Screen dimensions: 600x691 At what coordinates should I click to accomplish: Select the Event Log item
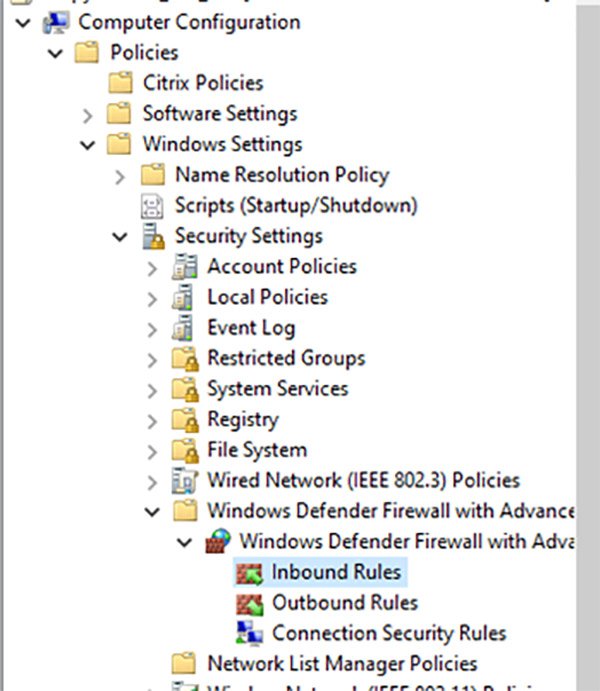click(250, 328)
